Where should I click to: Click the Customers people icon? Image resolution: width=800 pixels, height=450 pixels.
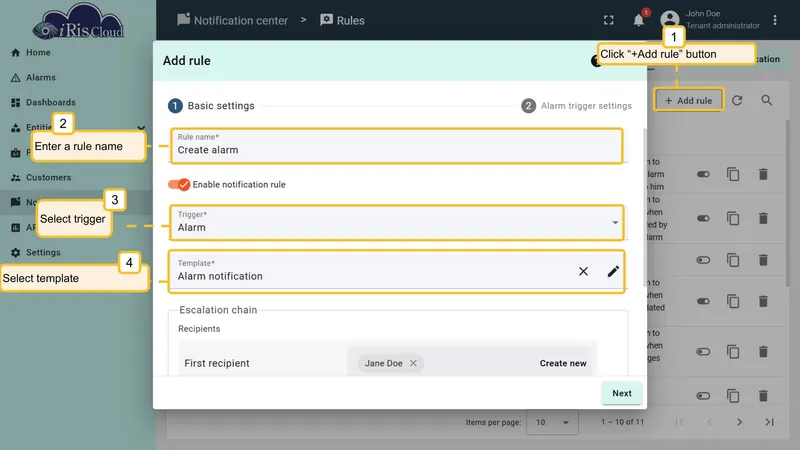[x=15, y=178]
